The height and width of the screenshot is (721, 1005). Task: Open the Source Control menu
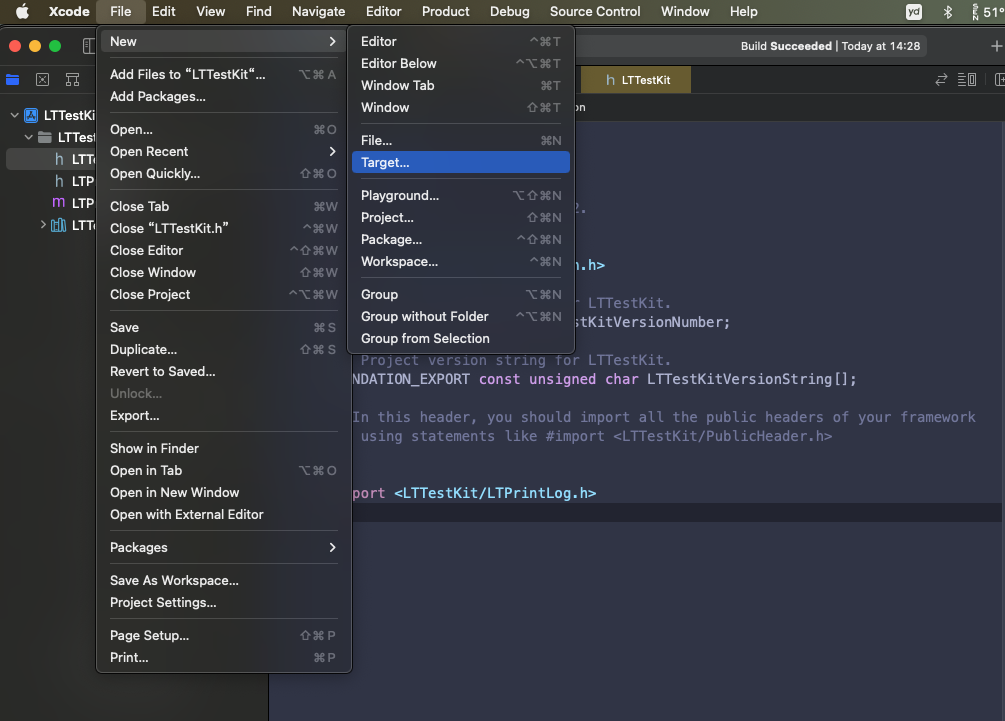click(x=595, y=12)
